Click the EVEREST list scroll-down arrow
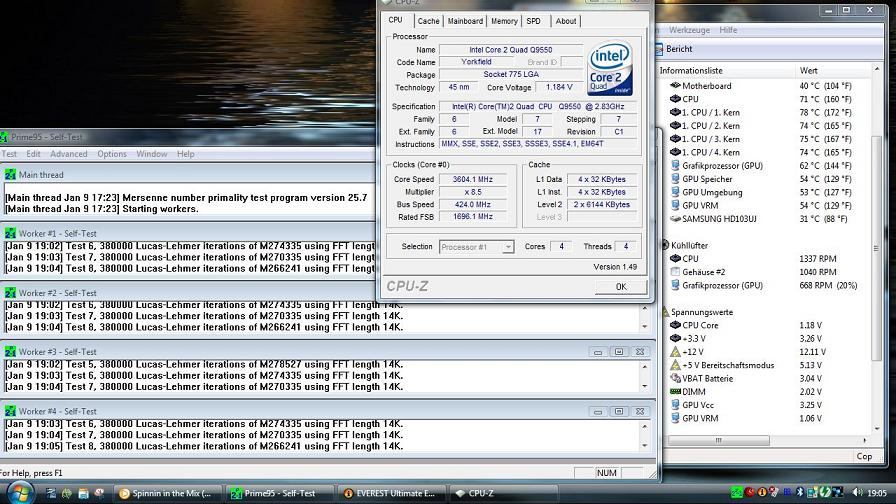The height and width of the screenshot is (504, 896). point(877,429)
